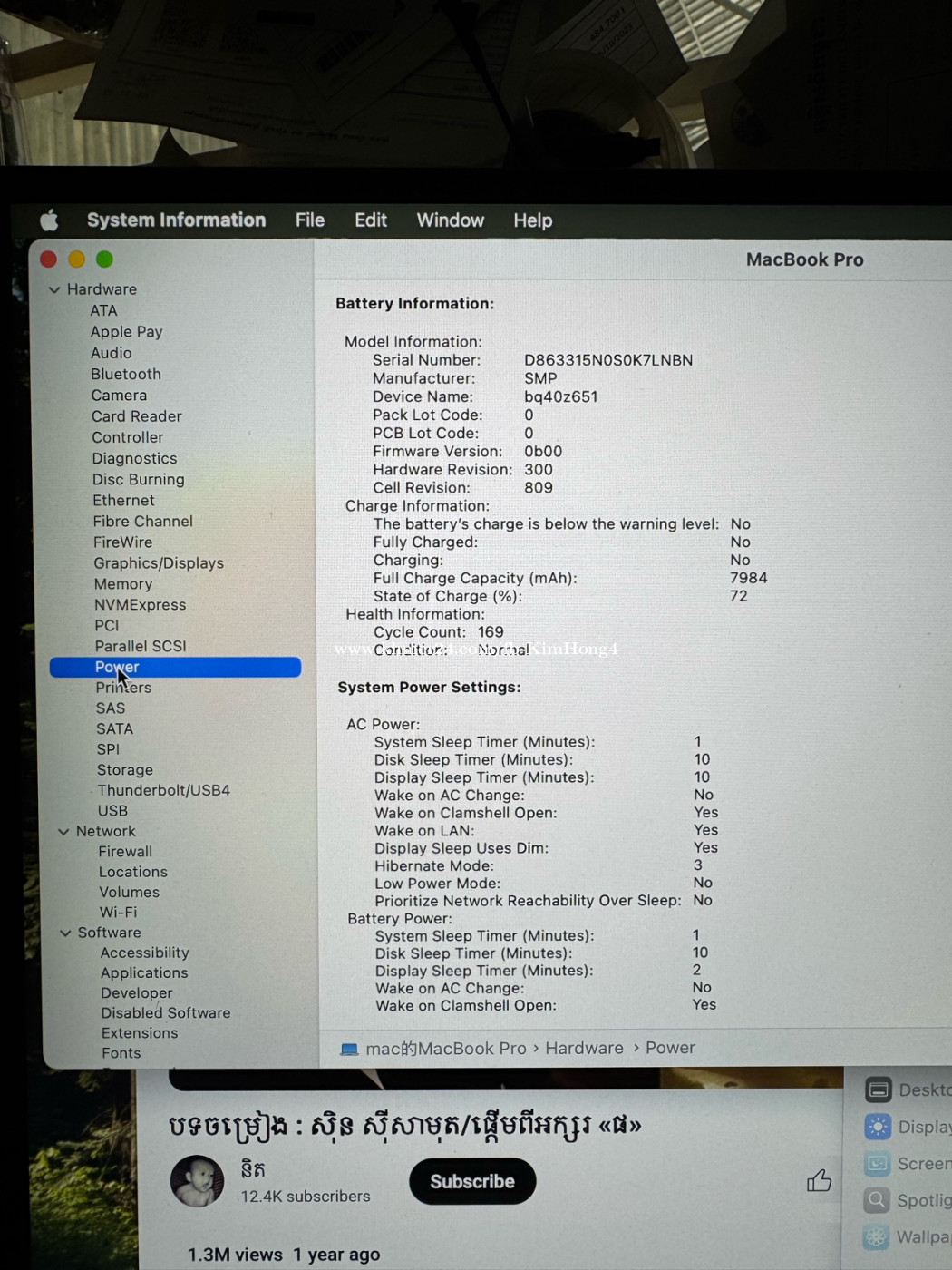Open the File menu
The height and width of the screenshot is (1270, 952).
click(309, 220)
